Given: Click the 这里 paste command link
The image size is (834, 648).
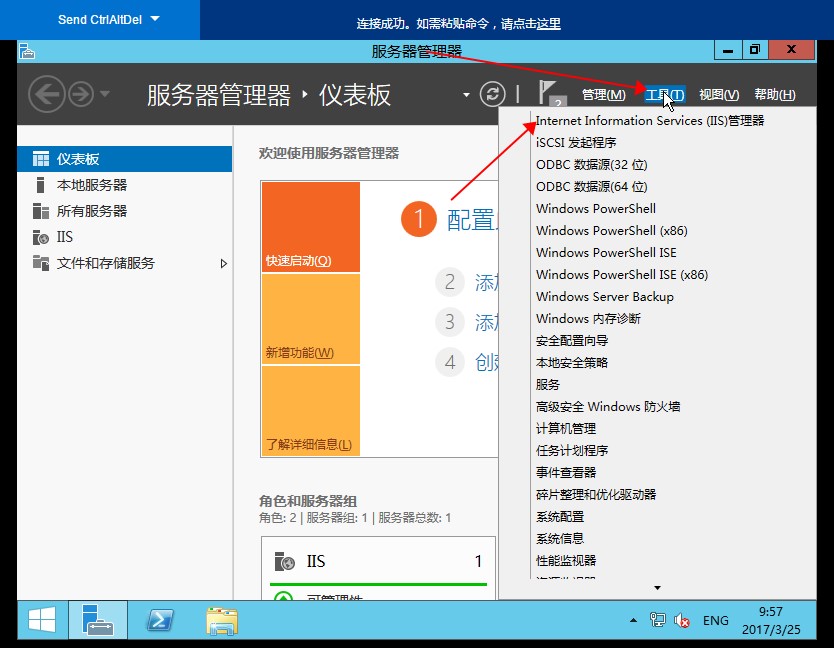Looking at the screenshot, I should 548,24.
